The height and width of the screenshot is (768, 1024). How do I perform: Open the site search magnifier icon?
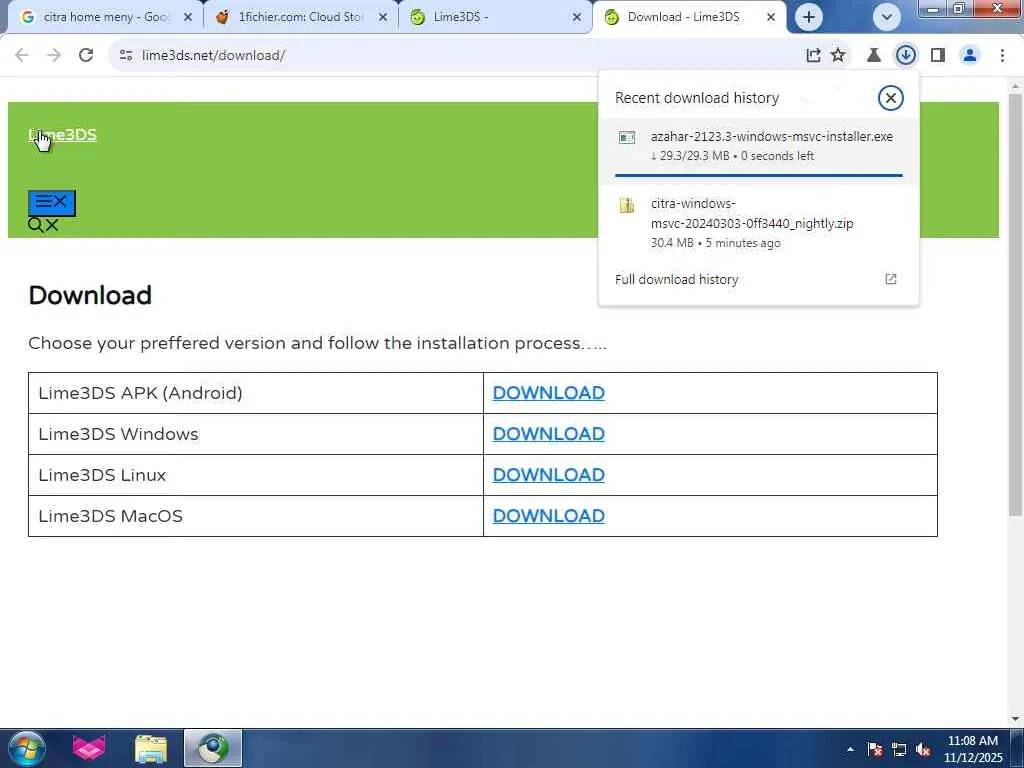(36, 225)
